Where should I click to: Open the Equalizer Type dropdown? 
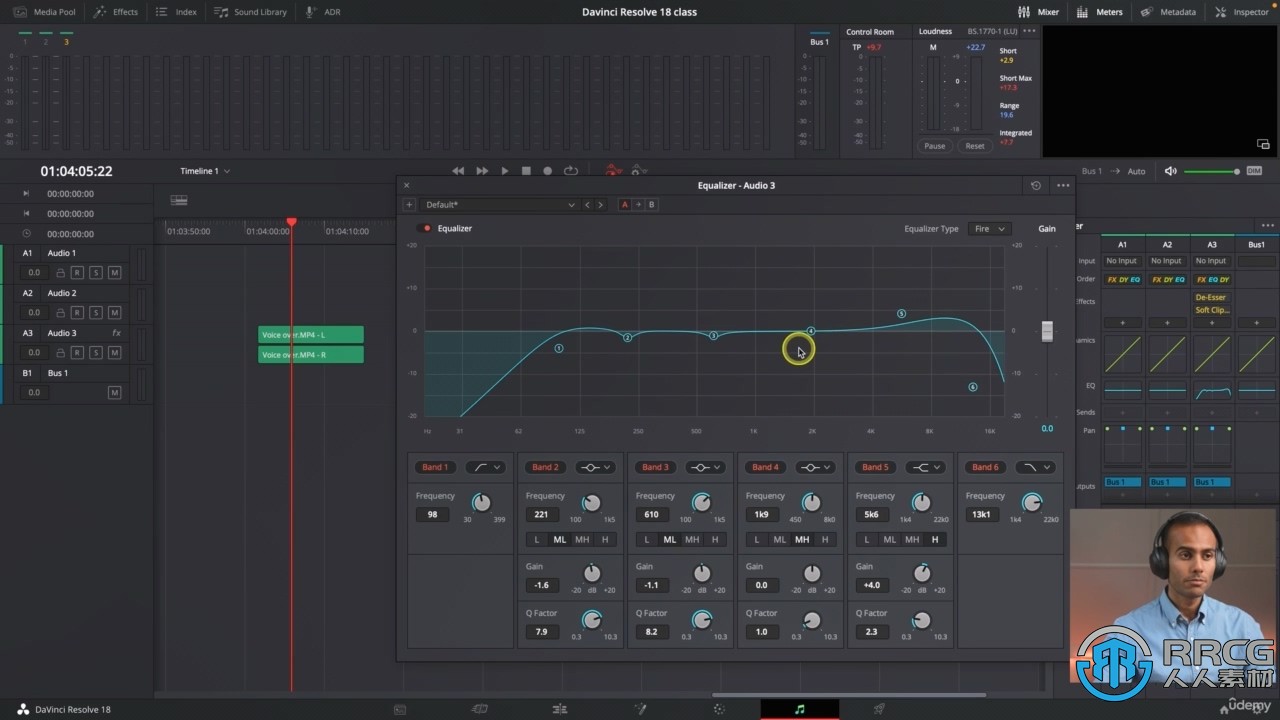tap(989, 228)
